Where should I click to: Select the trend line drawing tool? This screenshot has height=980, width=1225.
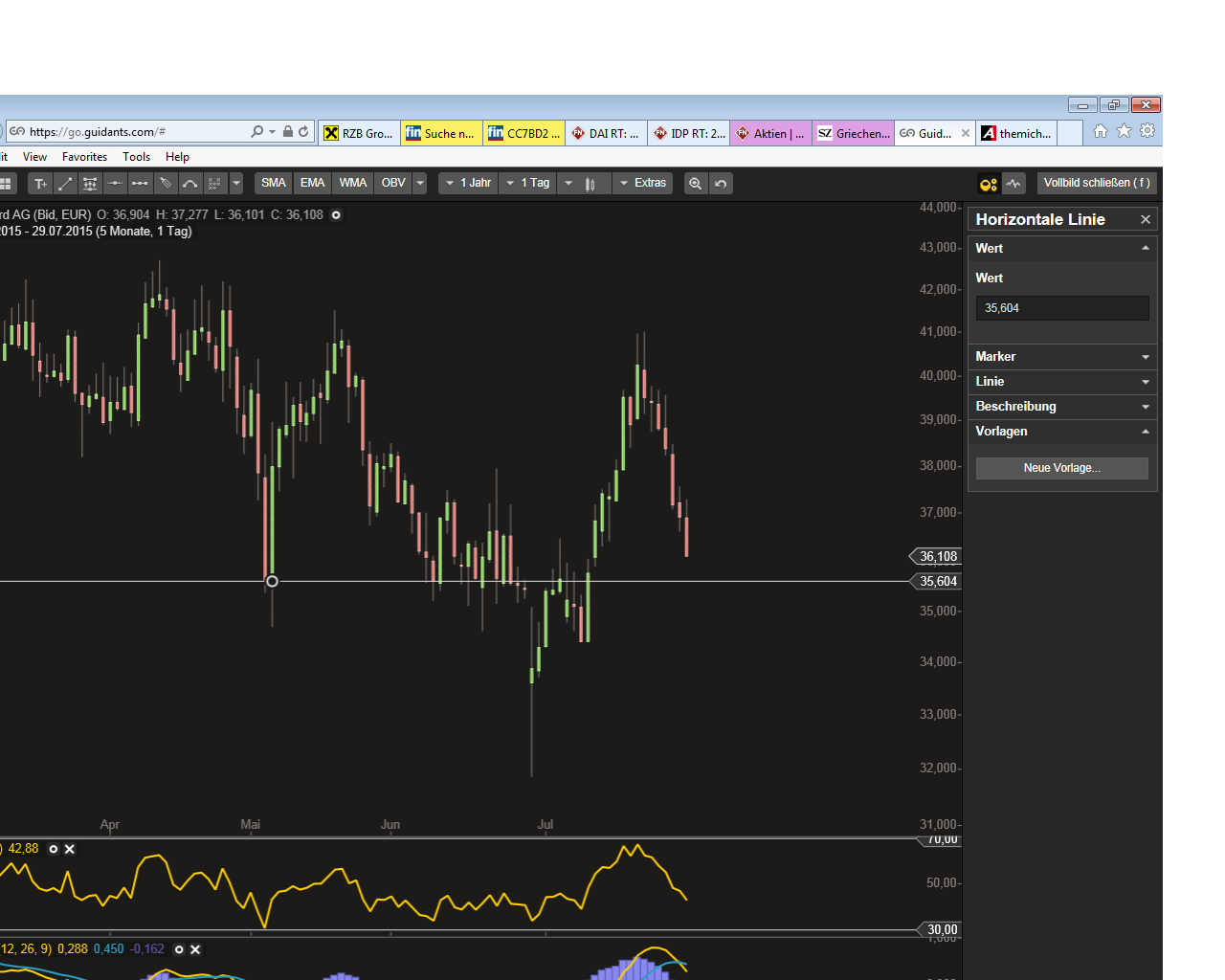pyautogui.click(x=65, y=183)
